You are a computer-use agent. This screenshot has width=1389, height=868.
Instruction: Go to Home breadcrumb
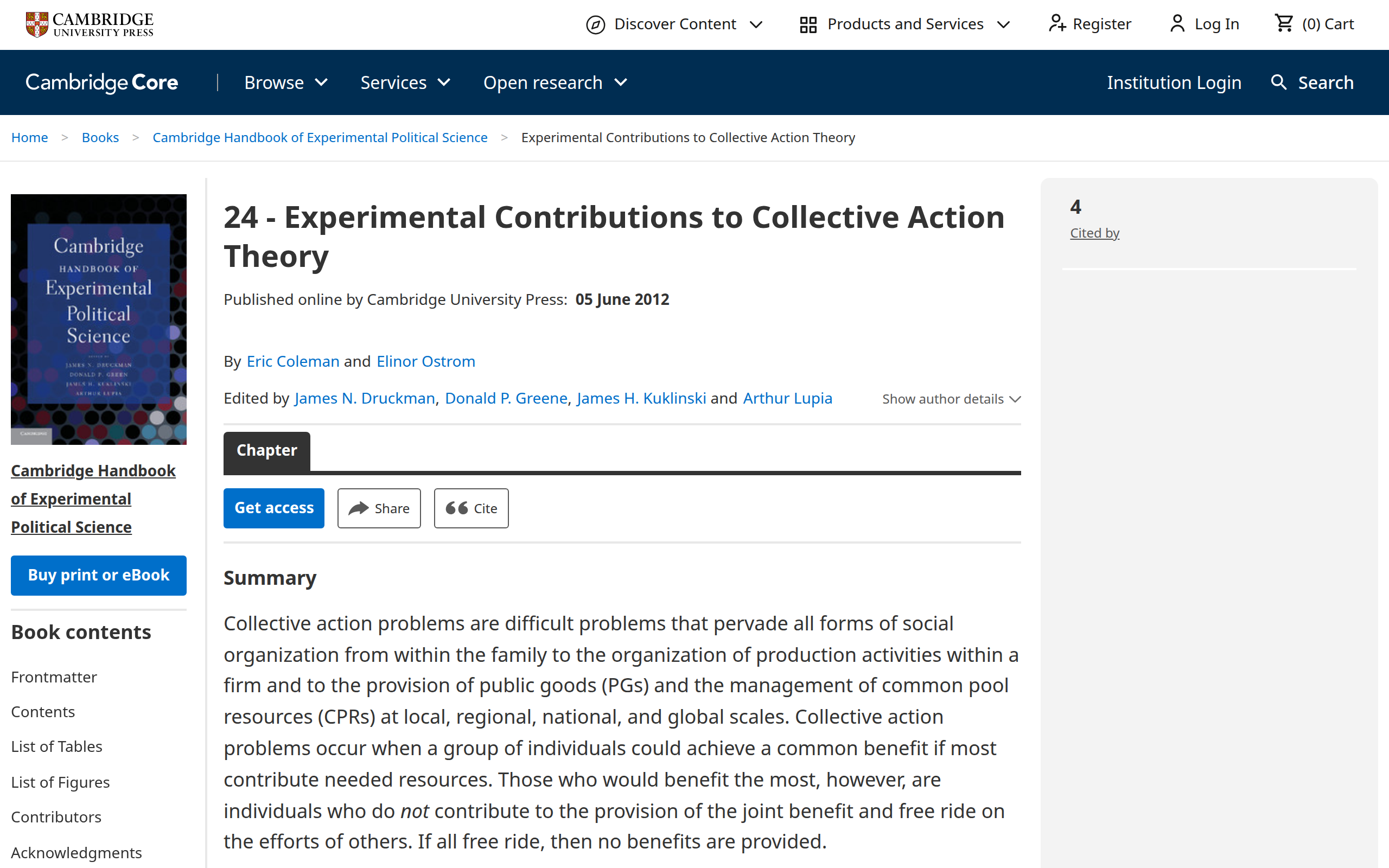click(30, 138)
